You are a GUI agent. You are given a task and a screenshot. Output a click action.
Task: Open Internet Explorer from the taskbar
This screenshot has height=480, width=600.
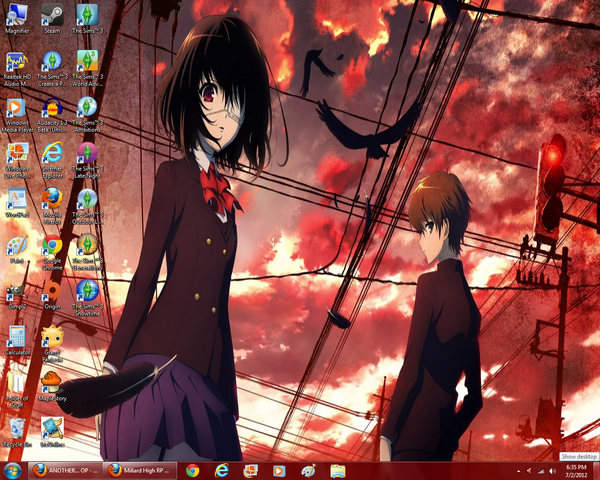click(x=222, y=470)
